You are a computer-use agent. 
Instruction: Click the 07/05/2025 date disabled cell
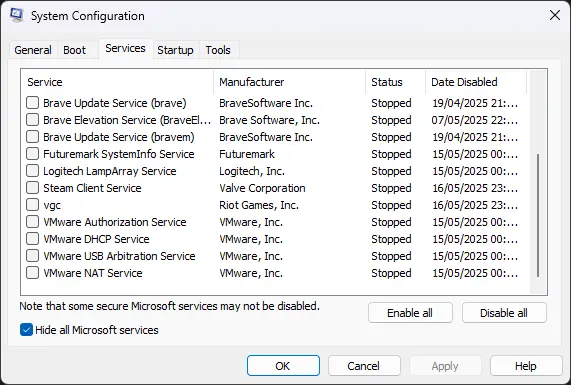(475, 120)
